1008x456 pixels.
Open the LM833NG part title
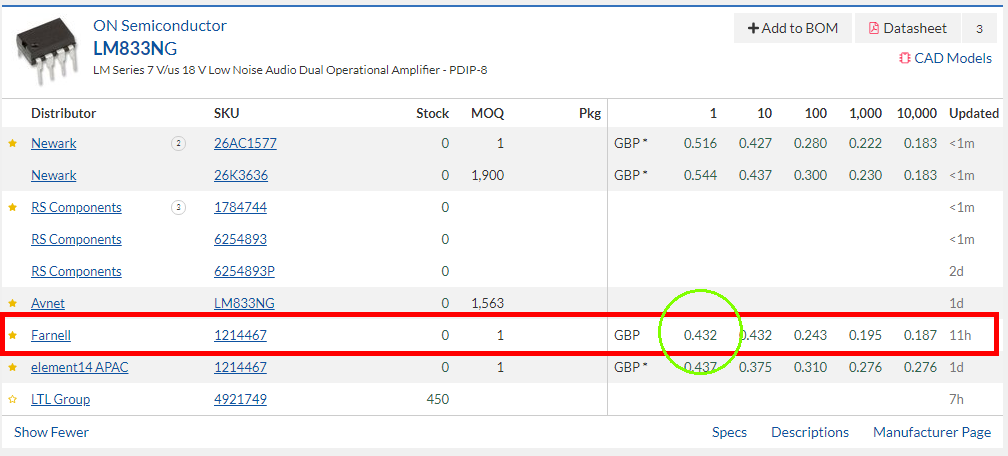tap(135, 48)
